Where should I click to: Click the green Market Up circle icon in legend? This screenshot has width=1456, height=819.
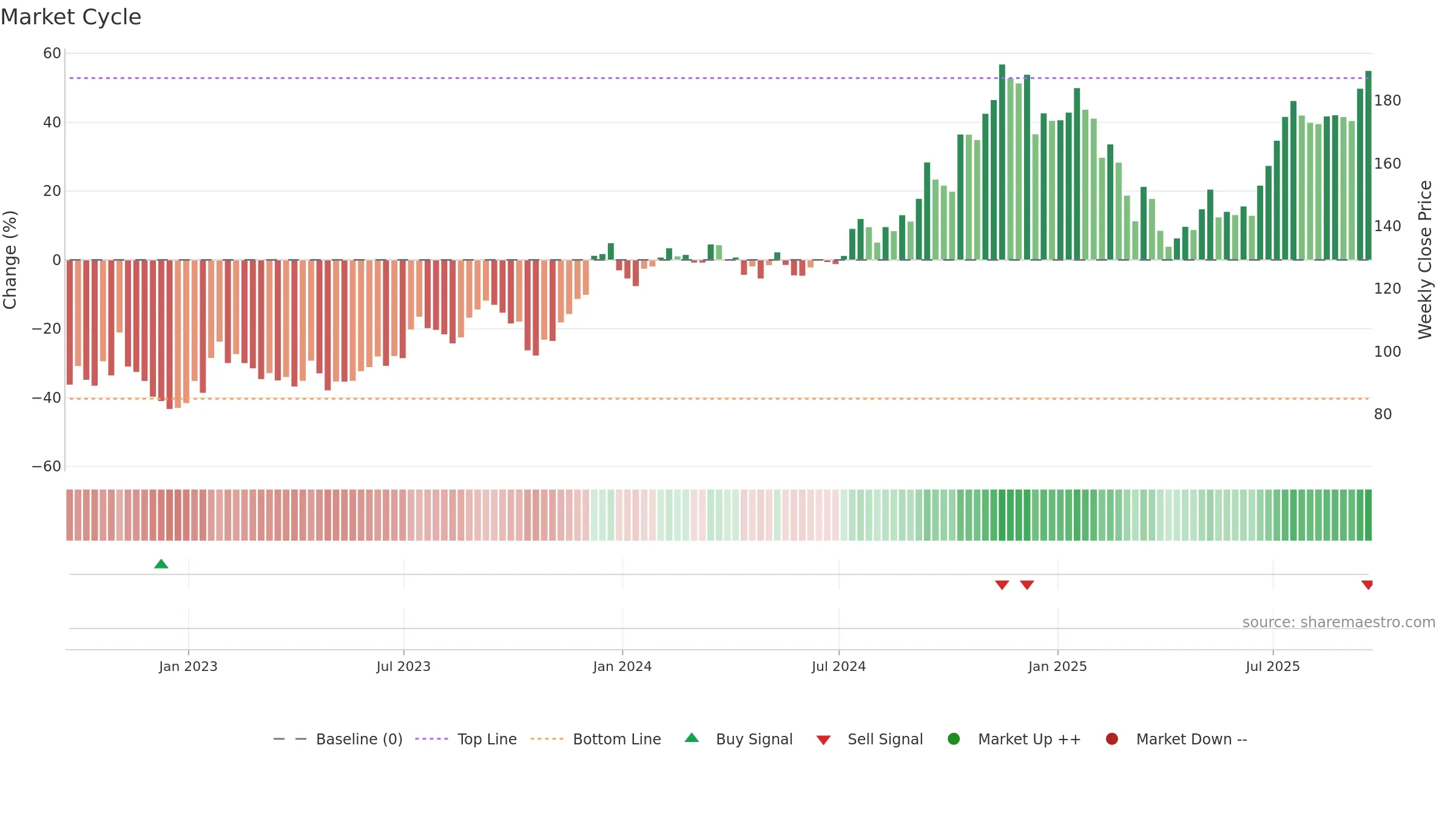point(954,739)
